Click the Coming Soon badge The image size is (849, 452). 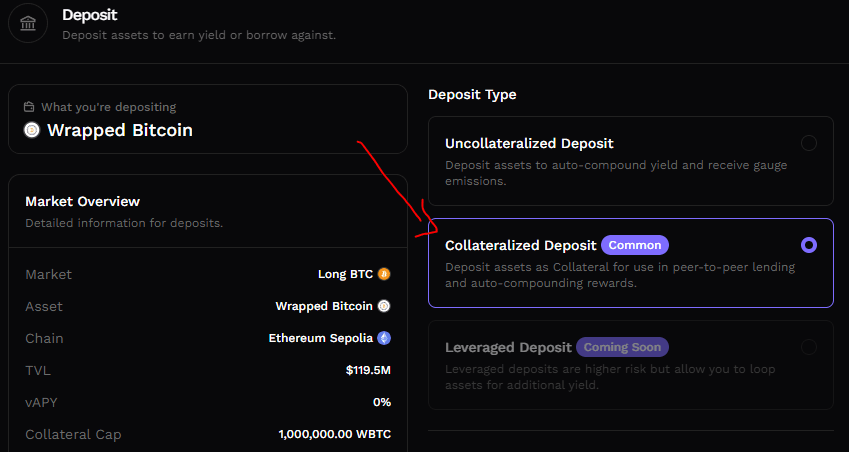coord(622,347)
